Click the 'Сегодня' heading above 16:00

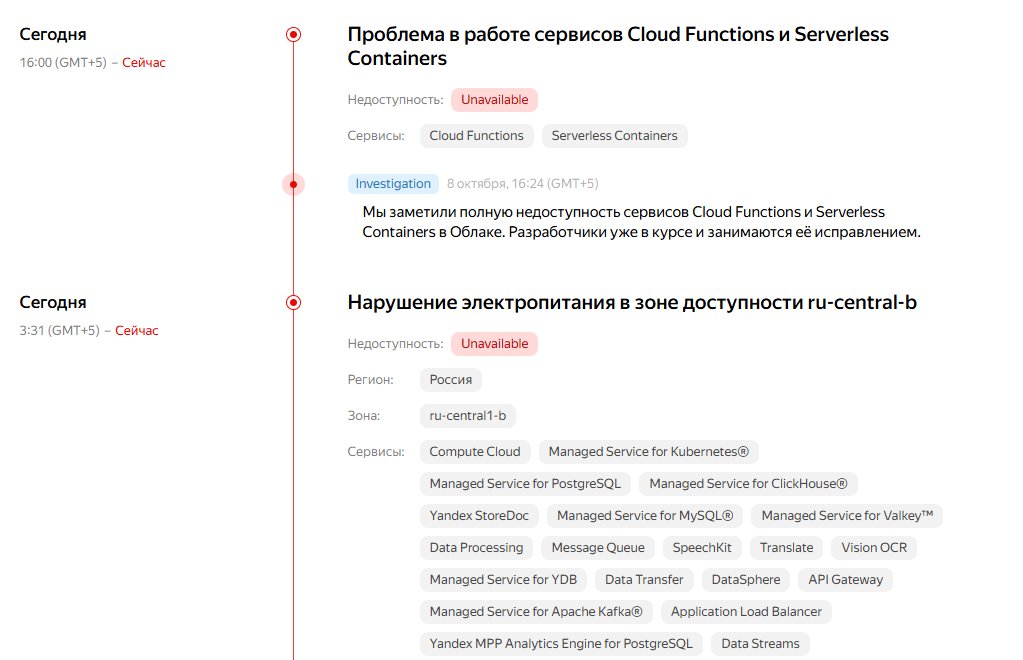click(53, 35)
